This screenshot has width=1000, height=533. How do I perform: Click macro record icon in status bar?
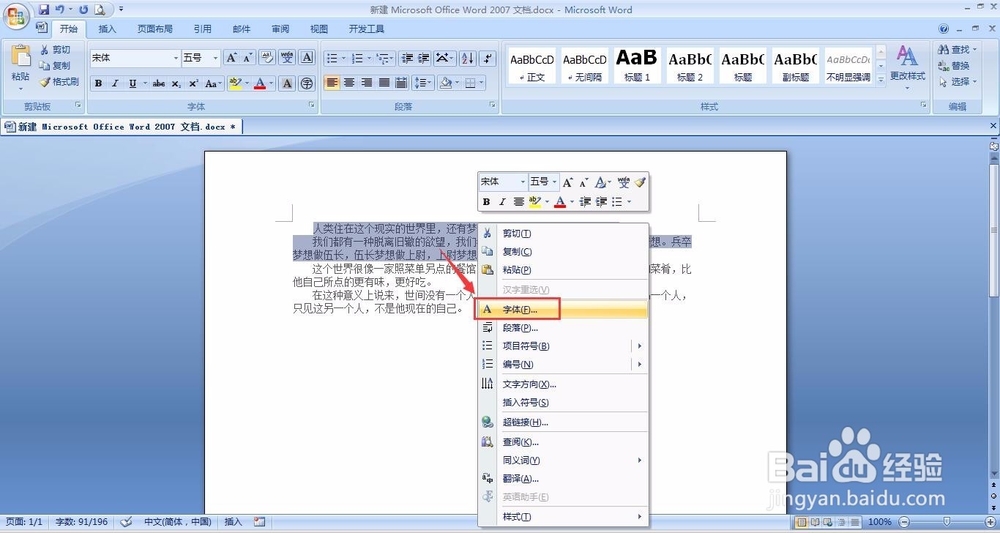(259, 522)
